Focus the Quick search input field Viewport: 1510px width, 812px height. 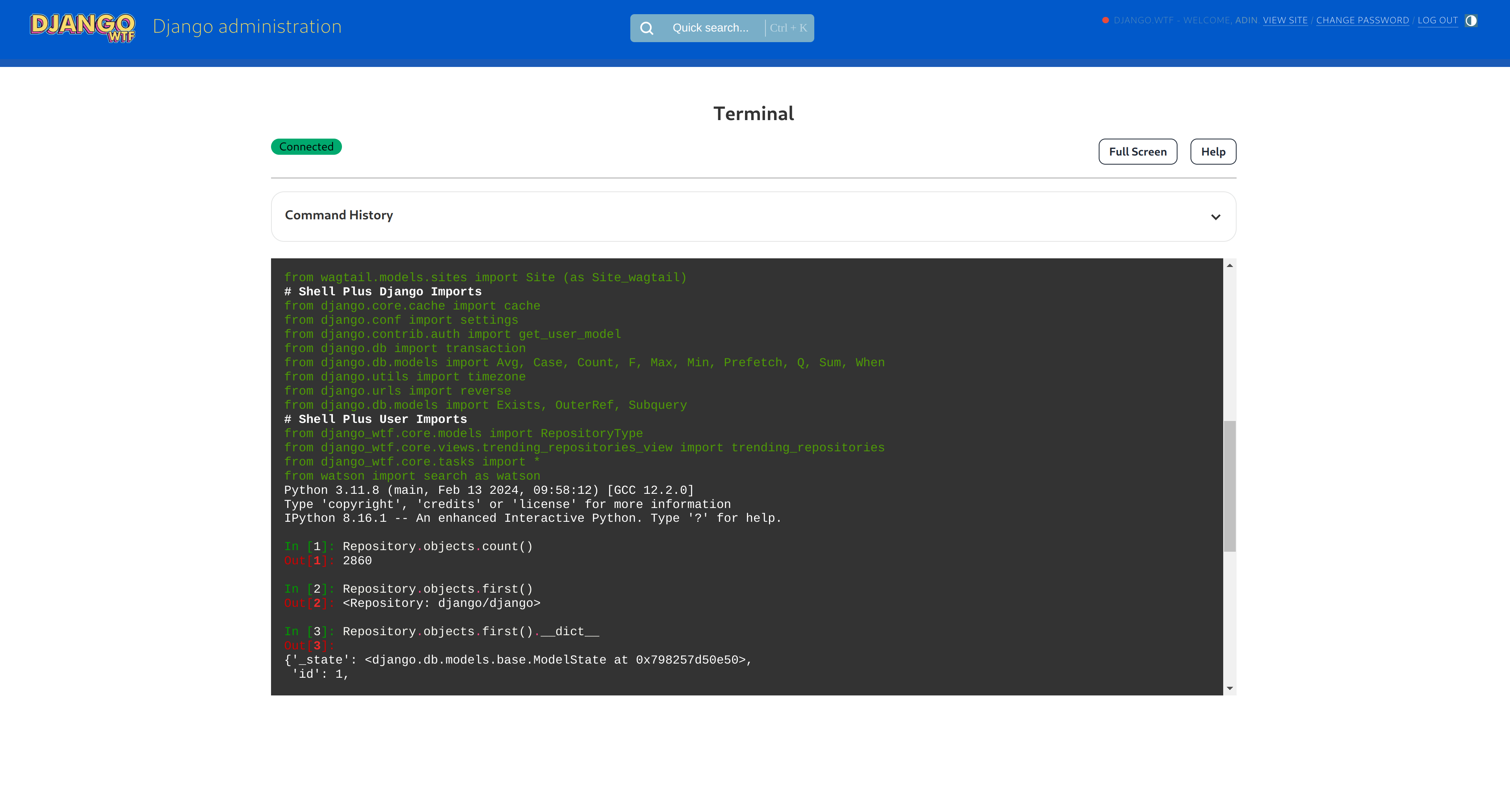coord(711,28)
